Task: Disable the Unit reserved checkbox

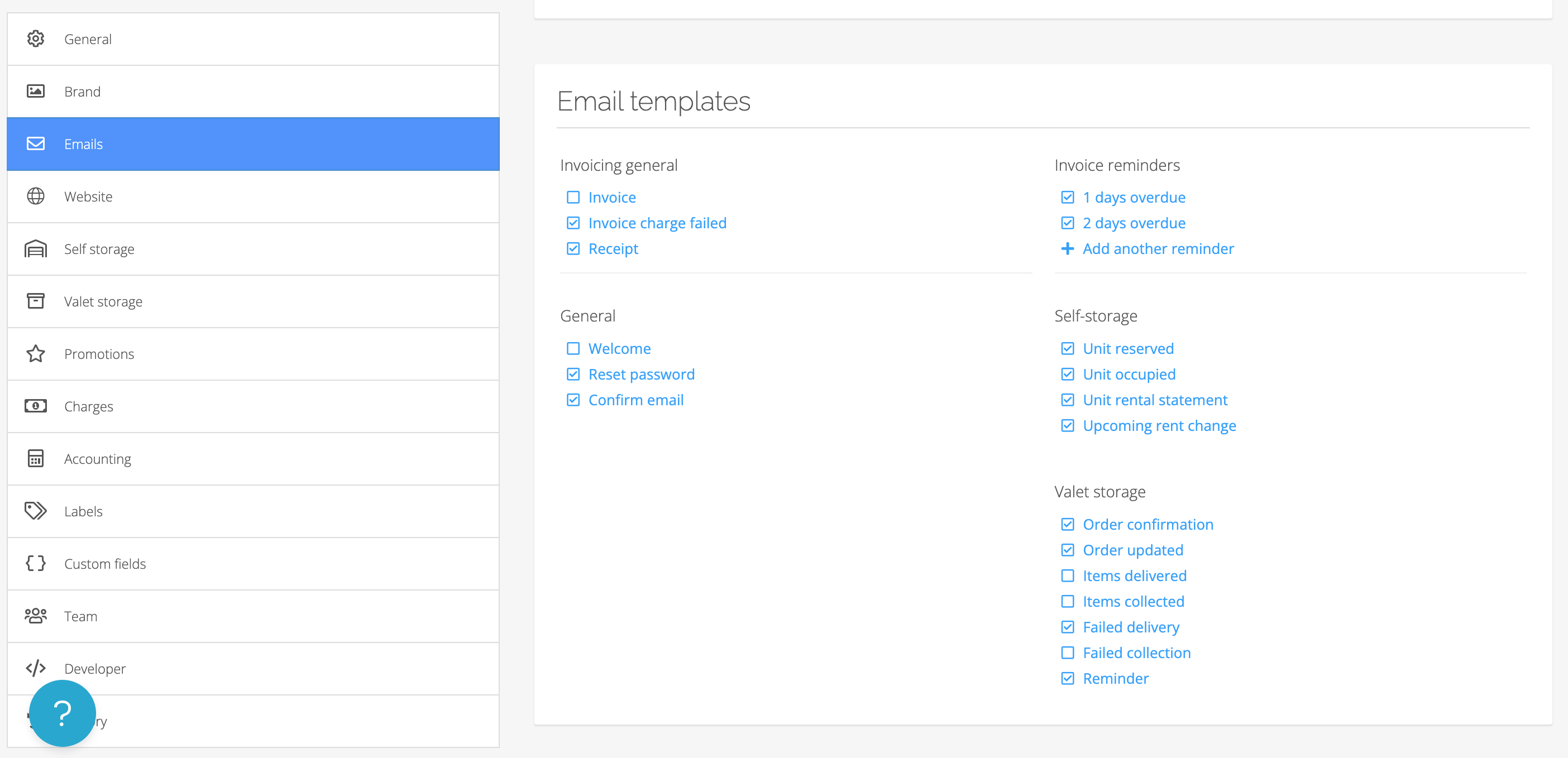Action: click(1067, 349)
